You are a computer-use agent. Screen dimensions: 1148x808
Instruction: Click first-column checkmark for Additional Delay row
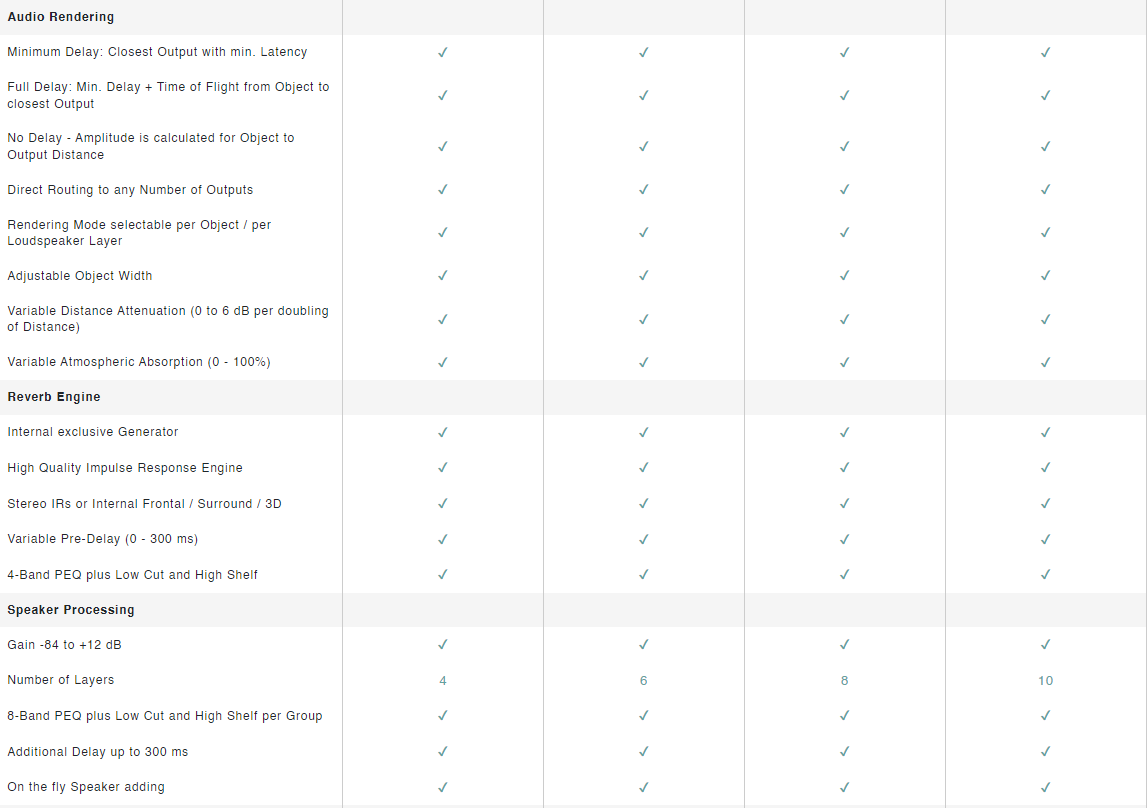pos(443,752)
